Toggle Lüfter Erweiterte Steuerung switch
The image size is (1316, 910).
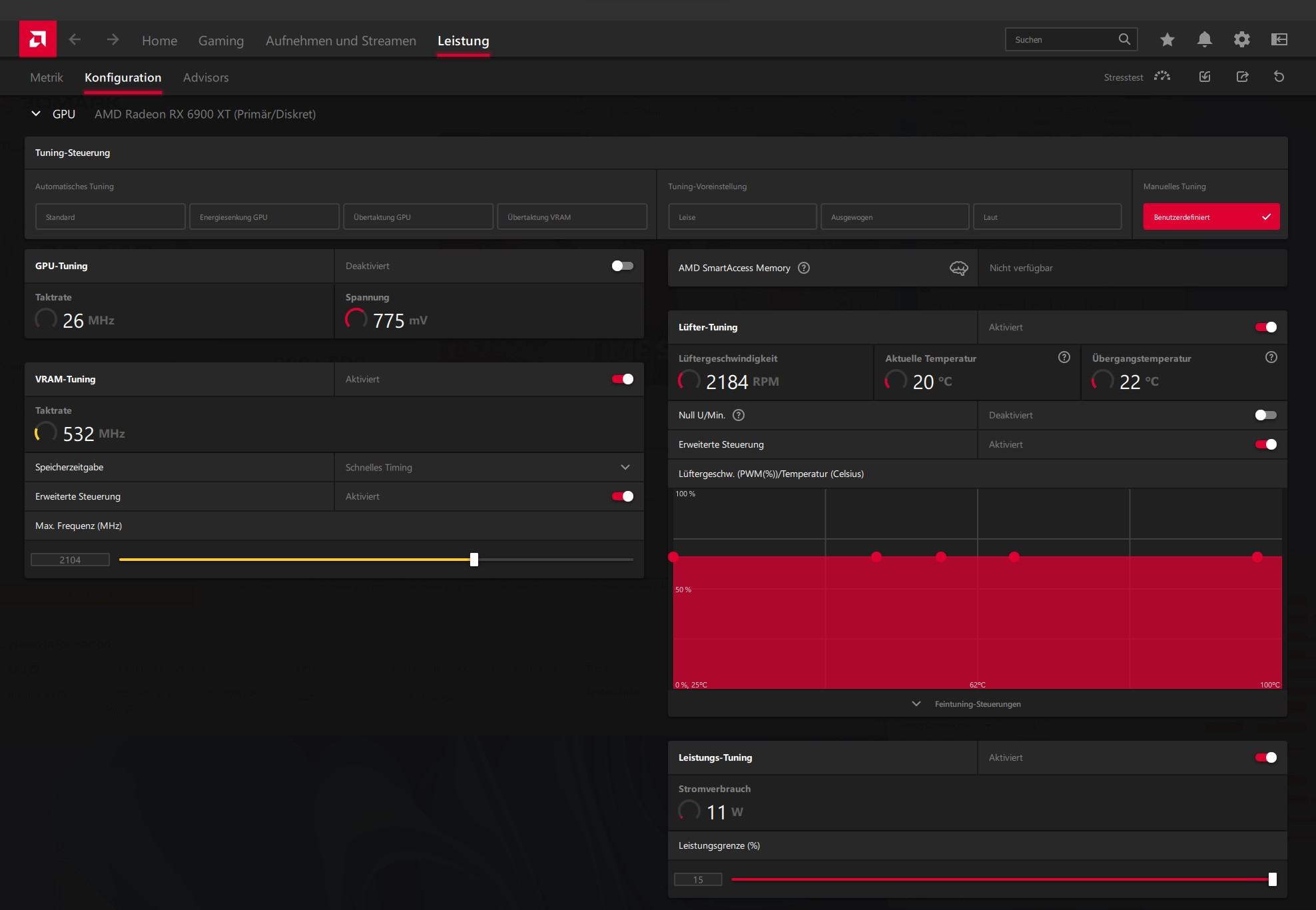1265,444
